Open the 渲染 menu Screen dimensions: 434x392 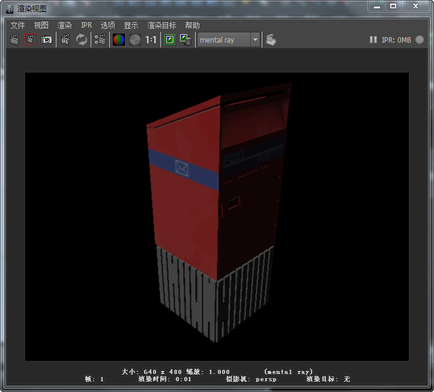click(64, 25)
